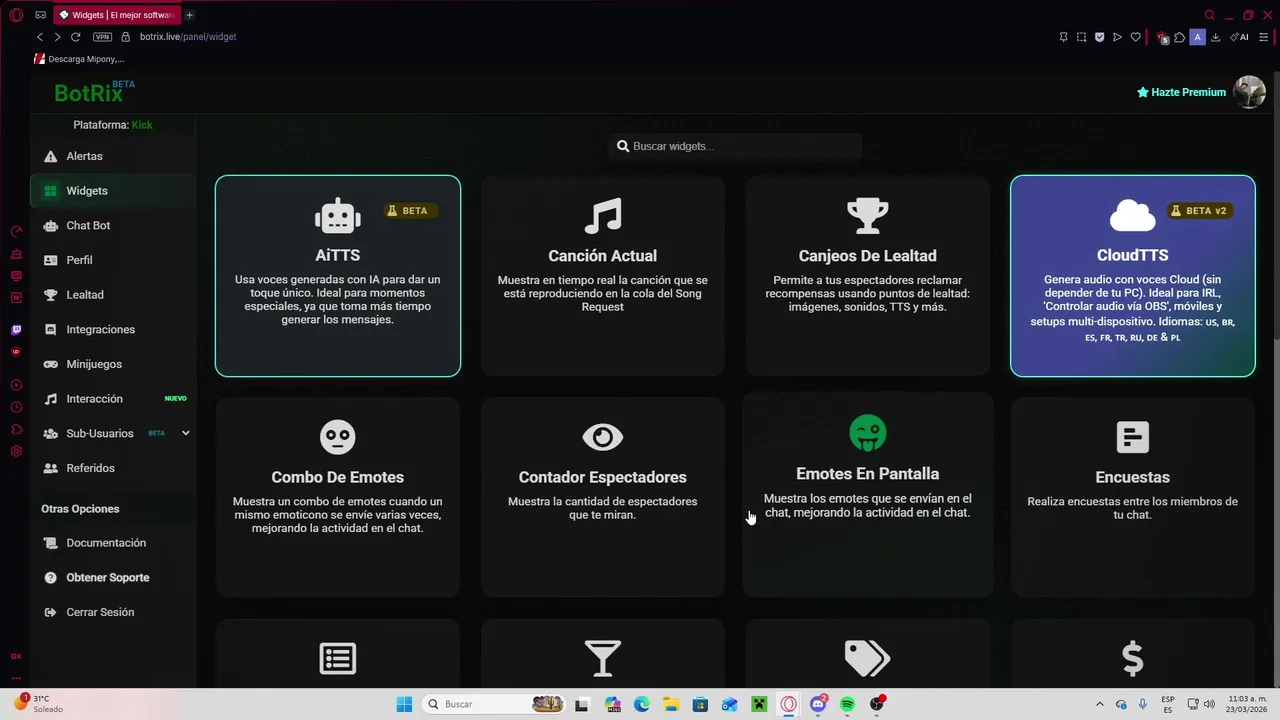Open the AiTTS widget card
This screenshot has width=1280, height=720.
(x=338, y=276)
